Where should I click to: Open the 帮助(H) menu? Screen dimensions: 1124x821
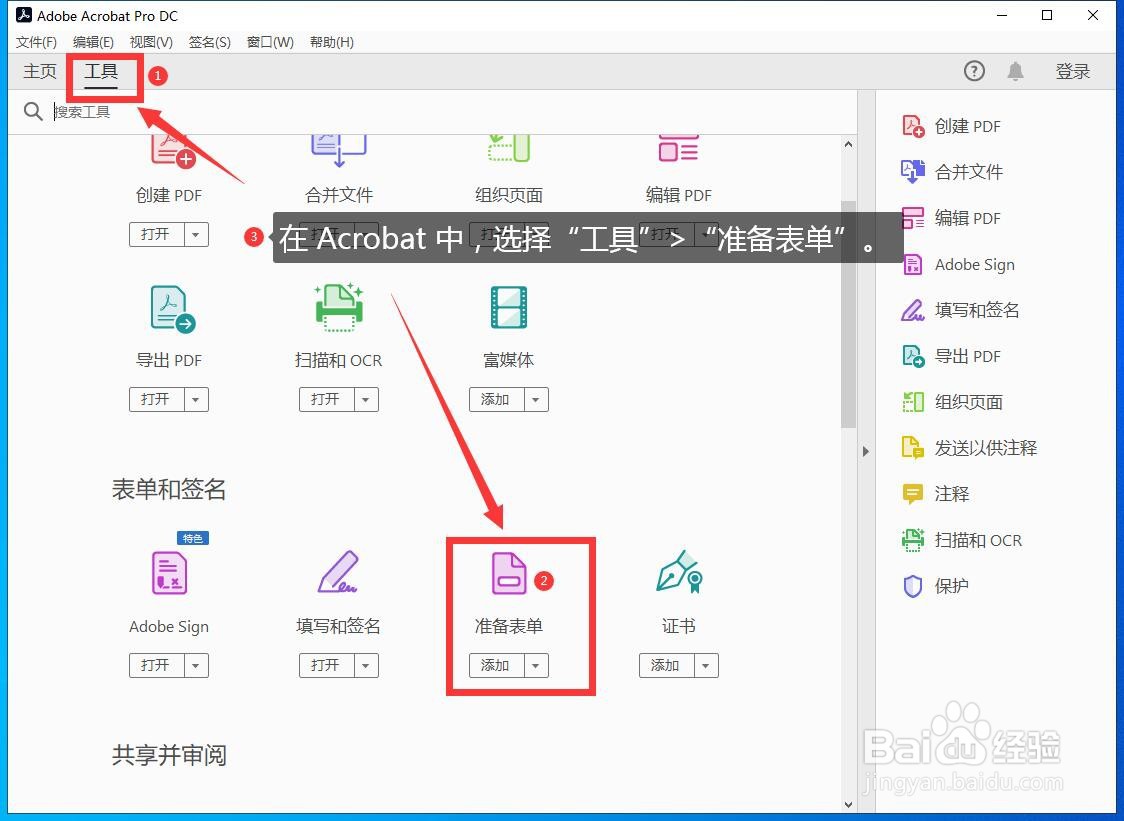click(x=332, y=42)
